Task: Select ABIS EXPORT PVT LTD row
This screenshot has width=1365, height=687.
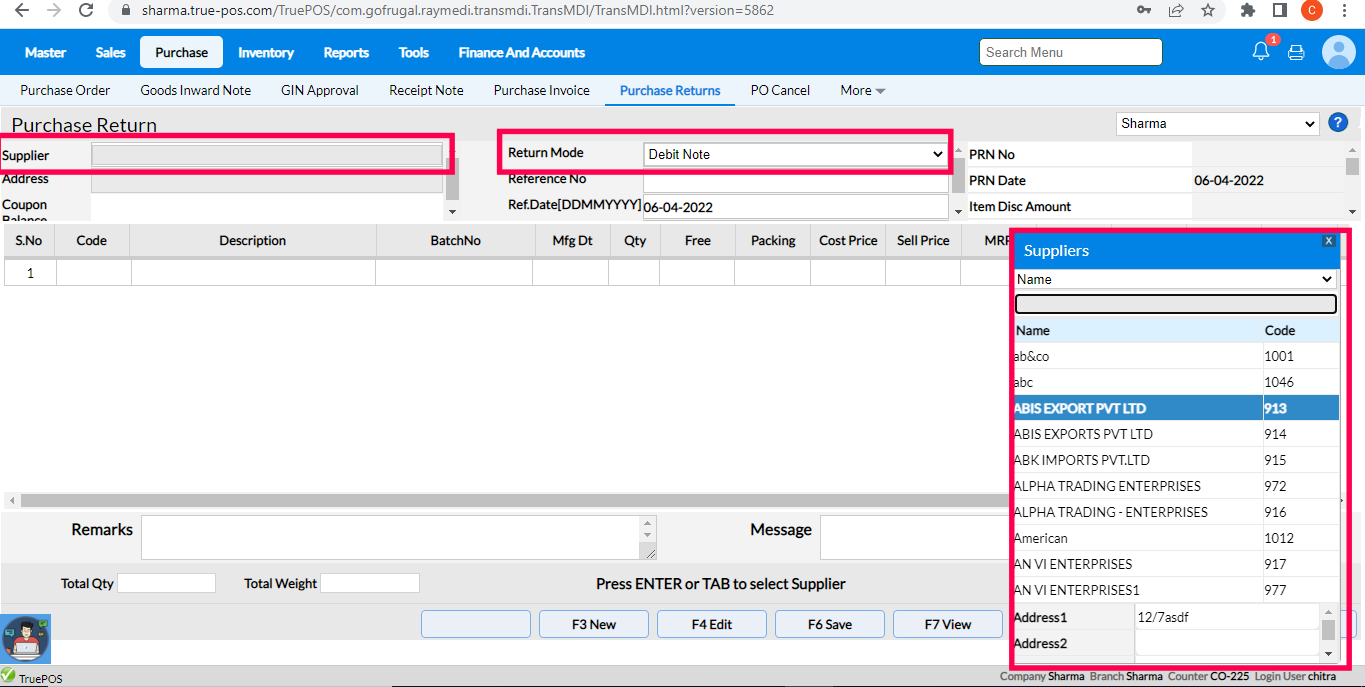Action: pos(1176,408)
